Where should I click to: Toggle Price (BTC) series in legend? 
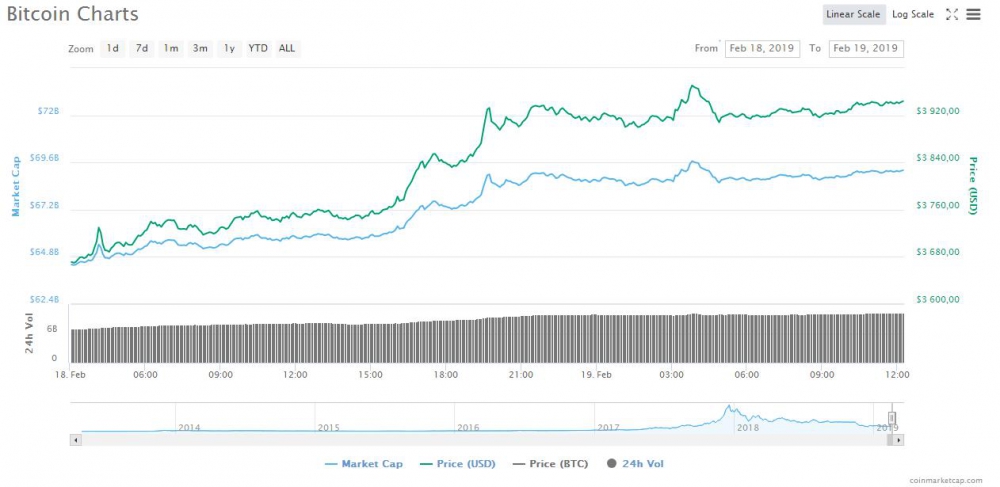point(550,463)
